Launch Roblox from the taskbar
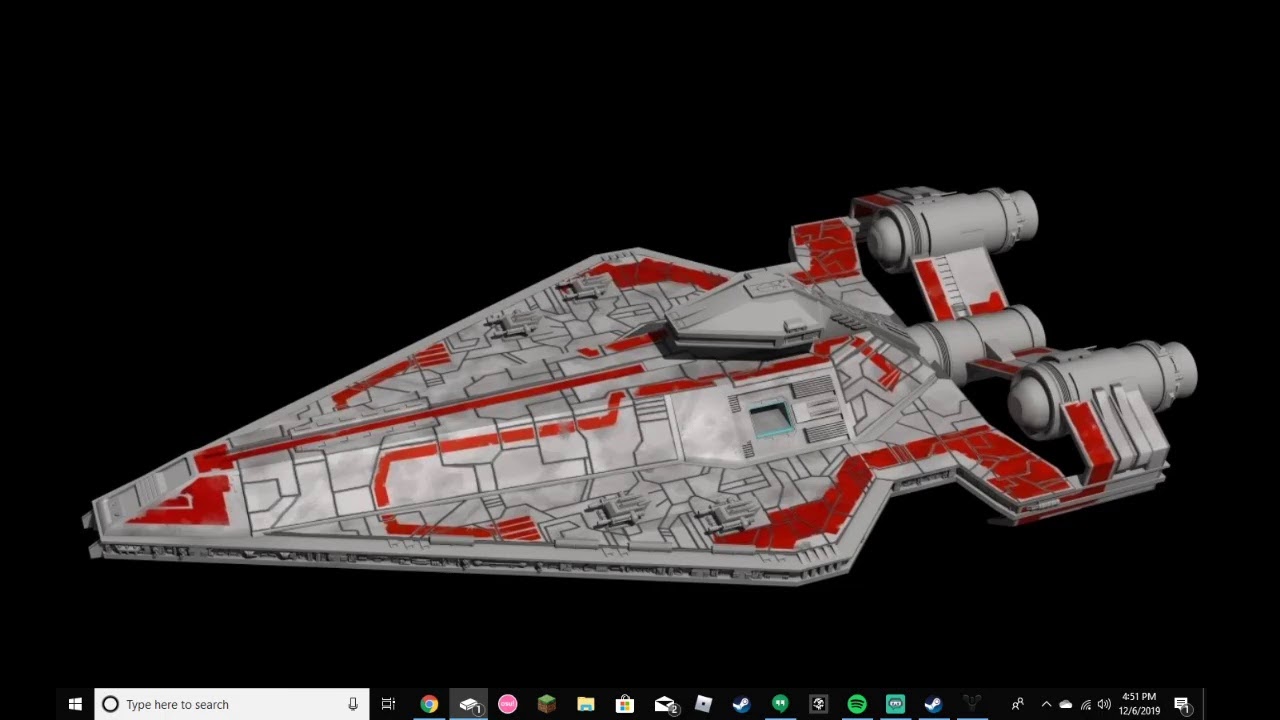 tap(703, 704)
